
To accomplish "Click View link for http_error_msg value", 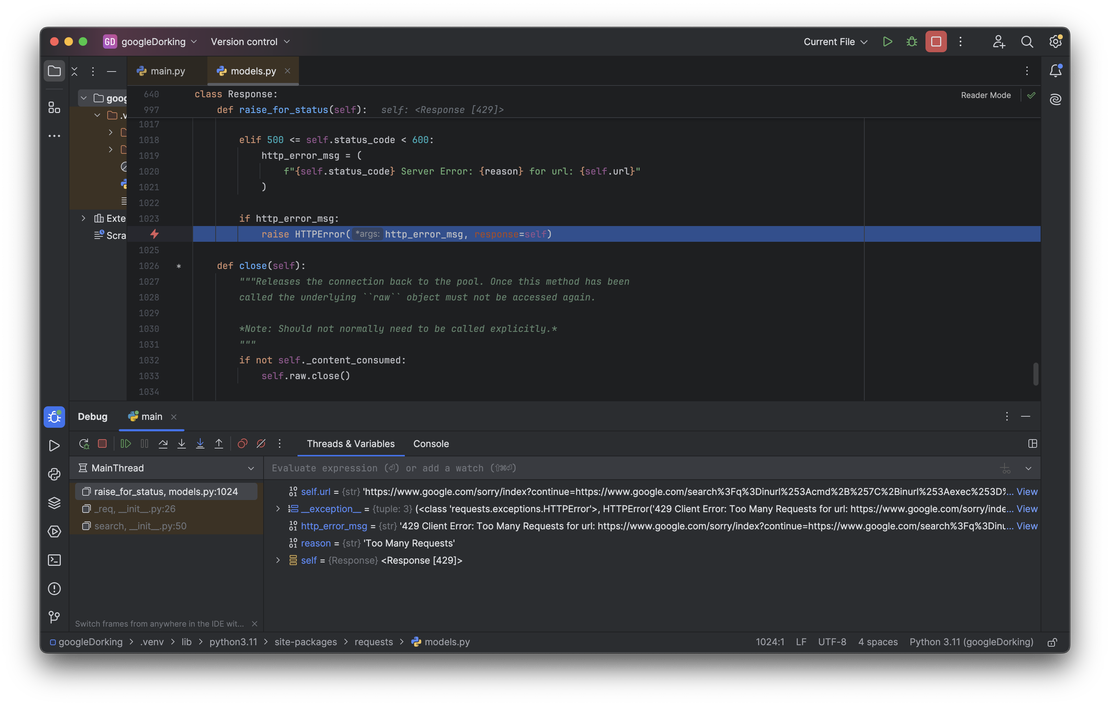I will click(x=1027, y=526).
